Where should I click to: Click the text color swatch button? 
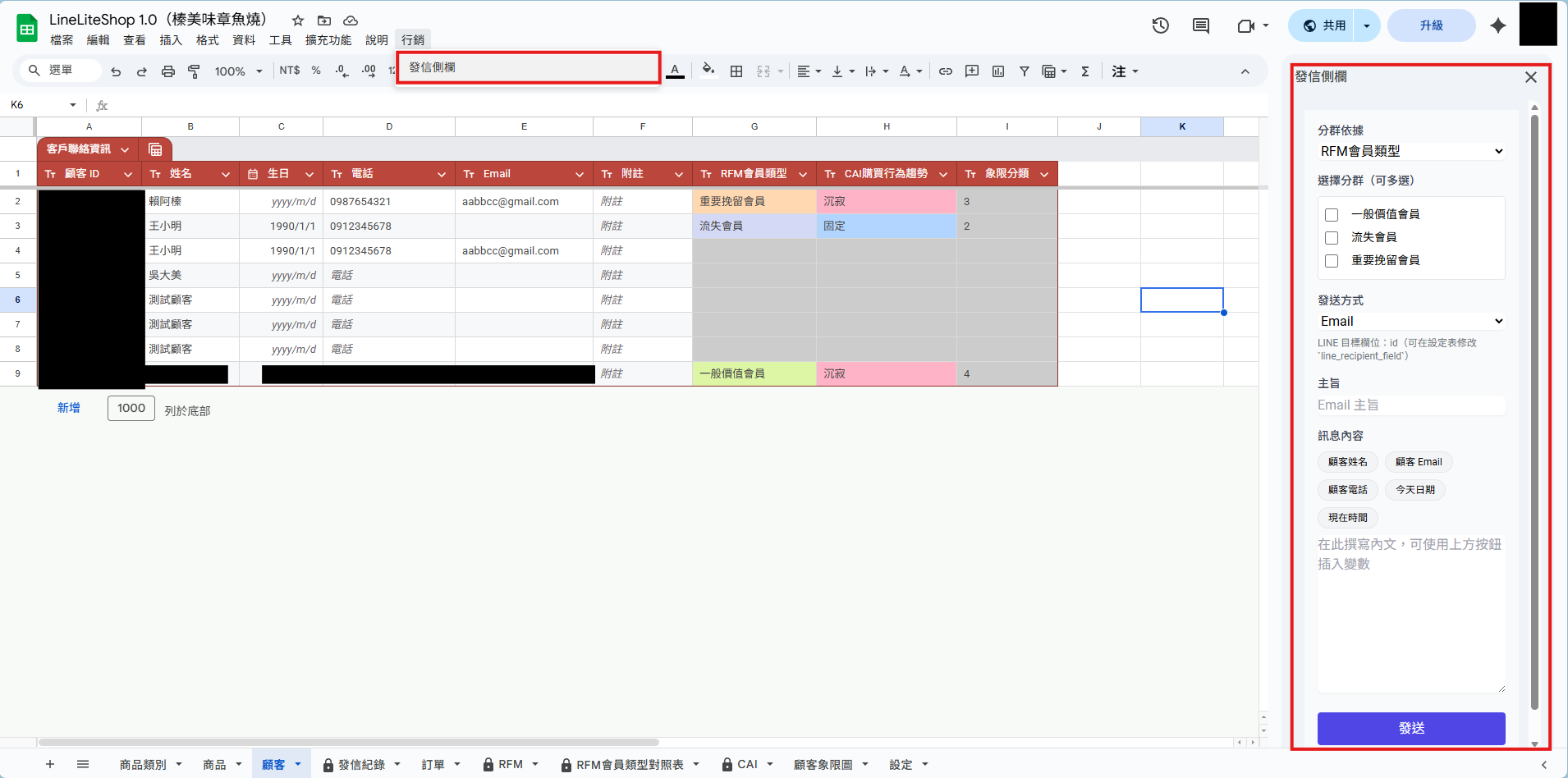[675, 71]
